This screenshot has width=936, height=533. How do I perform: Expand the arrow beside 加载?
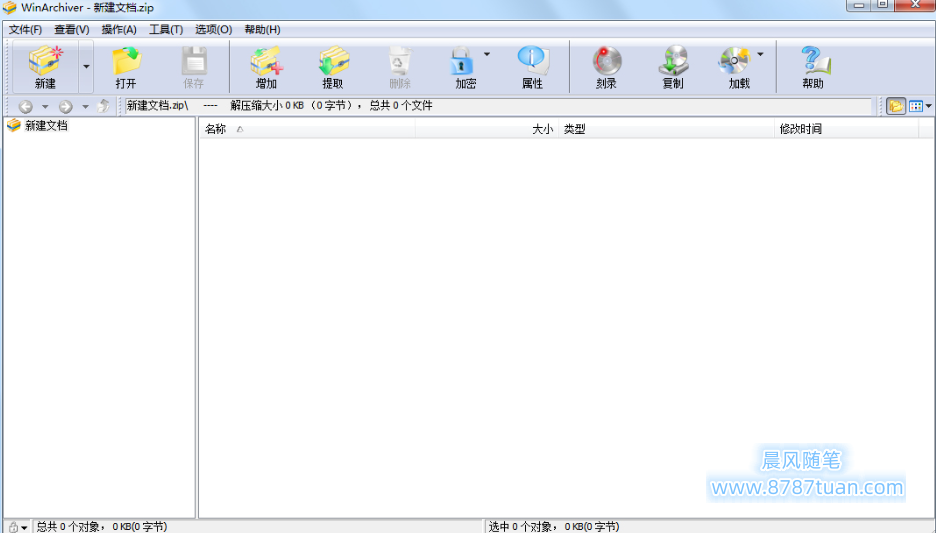click(x=760, y=54)
